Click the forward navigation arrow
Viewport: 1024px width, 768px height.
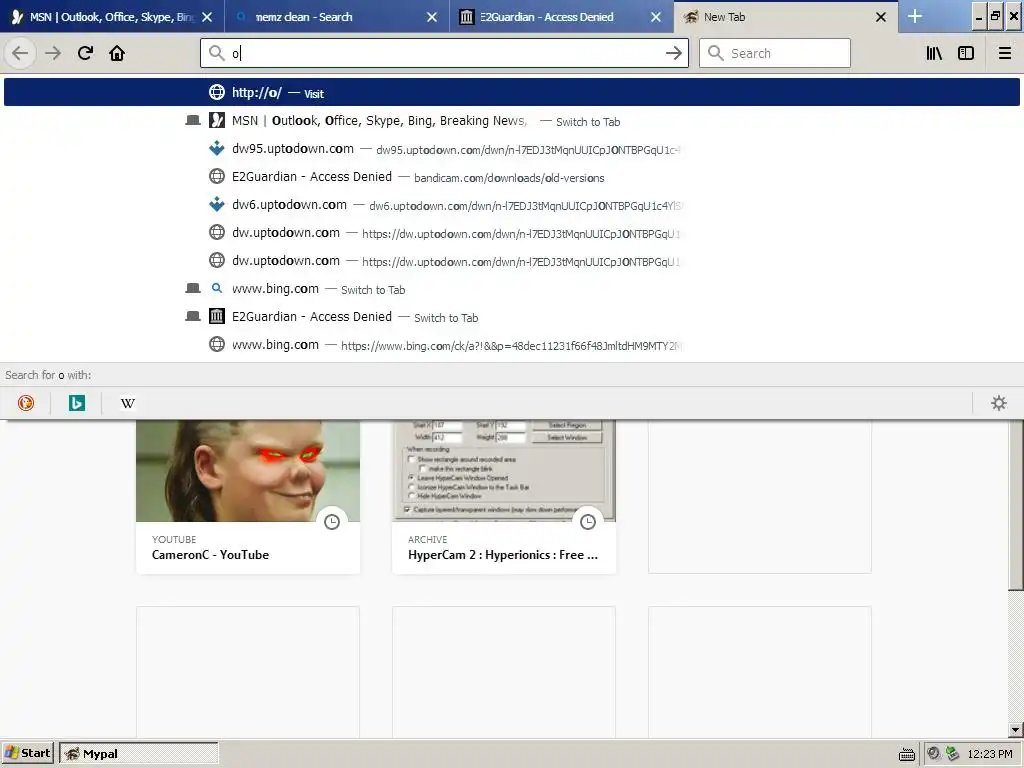(x=53, y=53)
